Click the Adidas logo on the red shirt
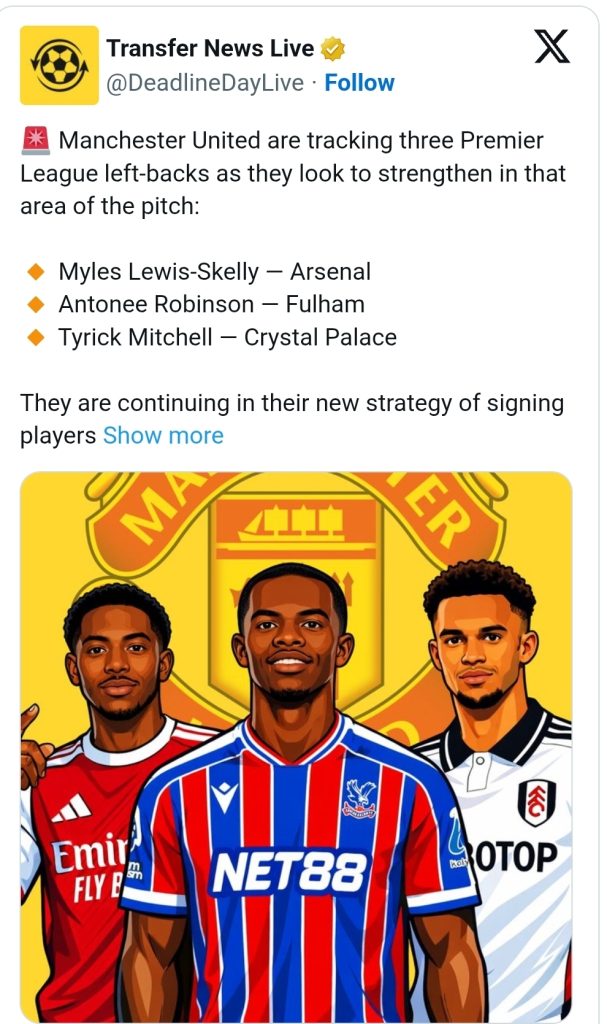607x1024 pixels. pyautogui.click(x=72, y=808)
